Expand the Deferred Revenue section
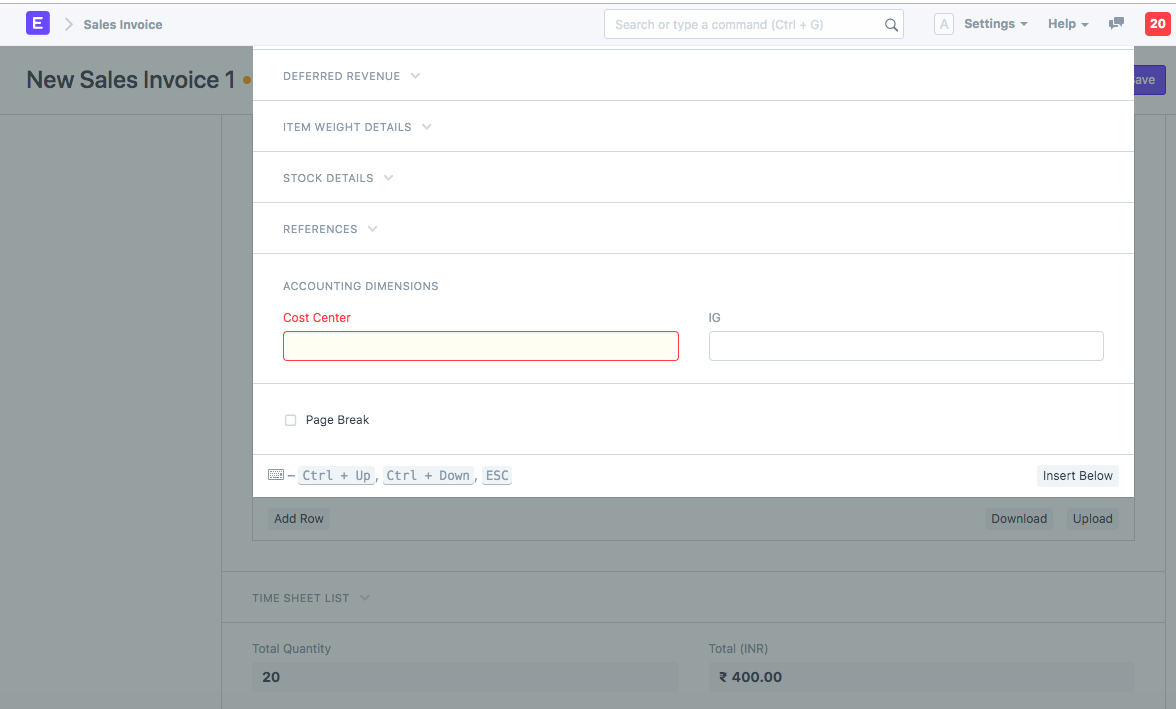The width and height of the screenshot is (1176, 709). pos(352,75)
